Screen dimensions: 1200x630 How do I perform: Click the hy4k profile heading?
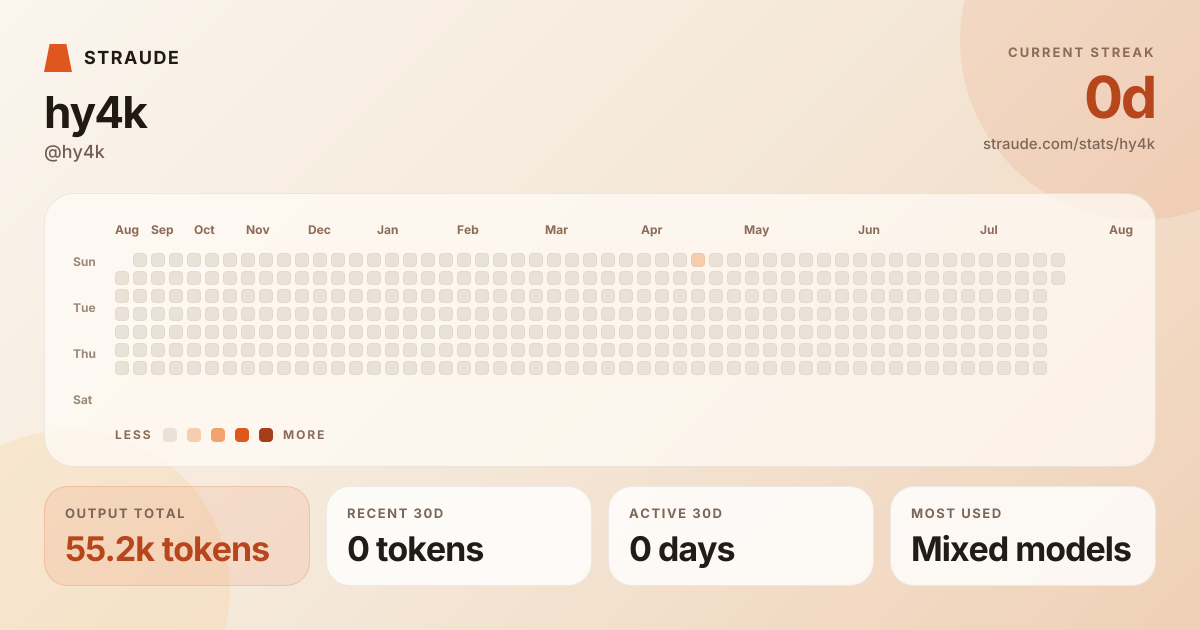coord(95,113)
